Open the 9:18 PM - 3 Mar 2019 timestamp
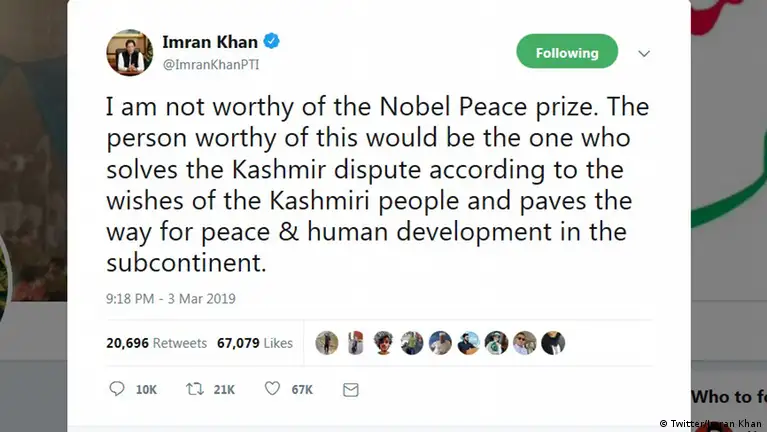767x432 pixels. [171, 298]
